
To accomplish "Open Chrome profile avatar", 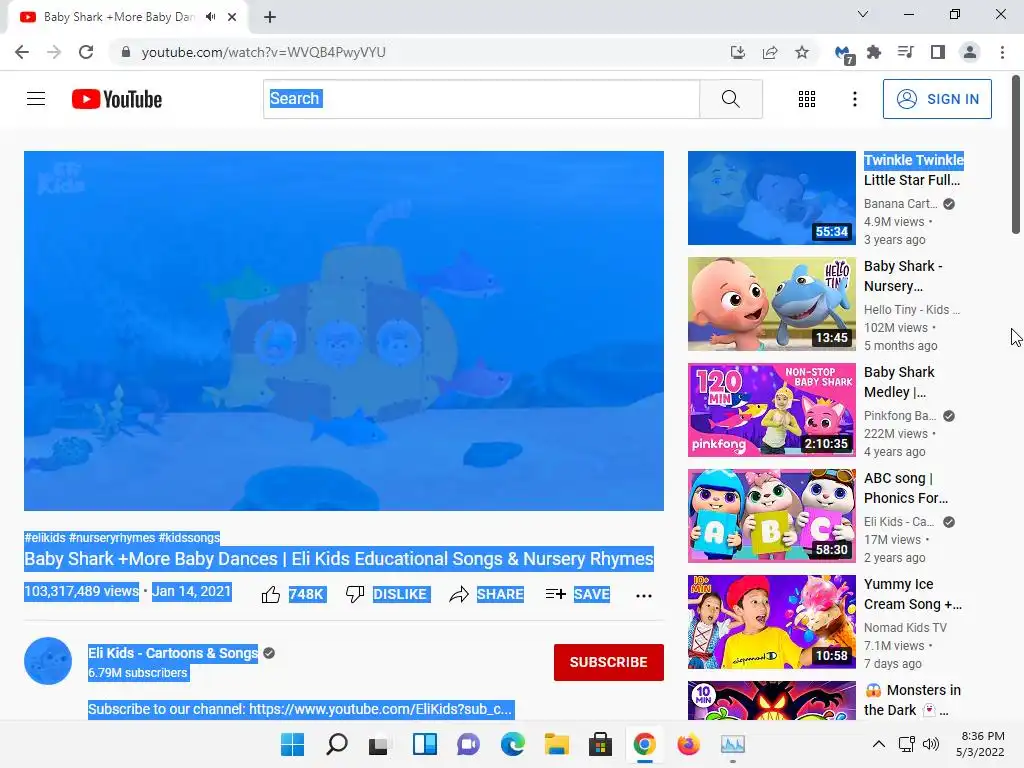I will point(970,52).
